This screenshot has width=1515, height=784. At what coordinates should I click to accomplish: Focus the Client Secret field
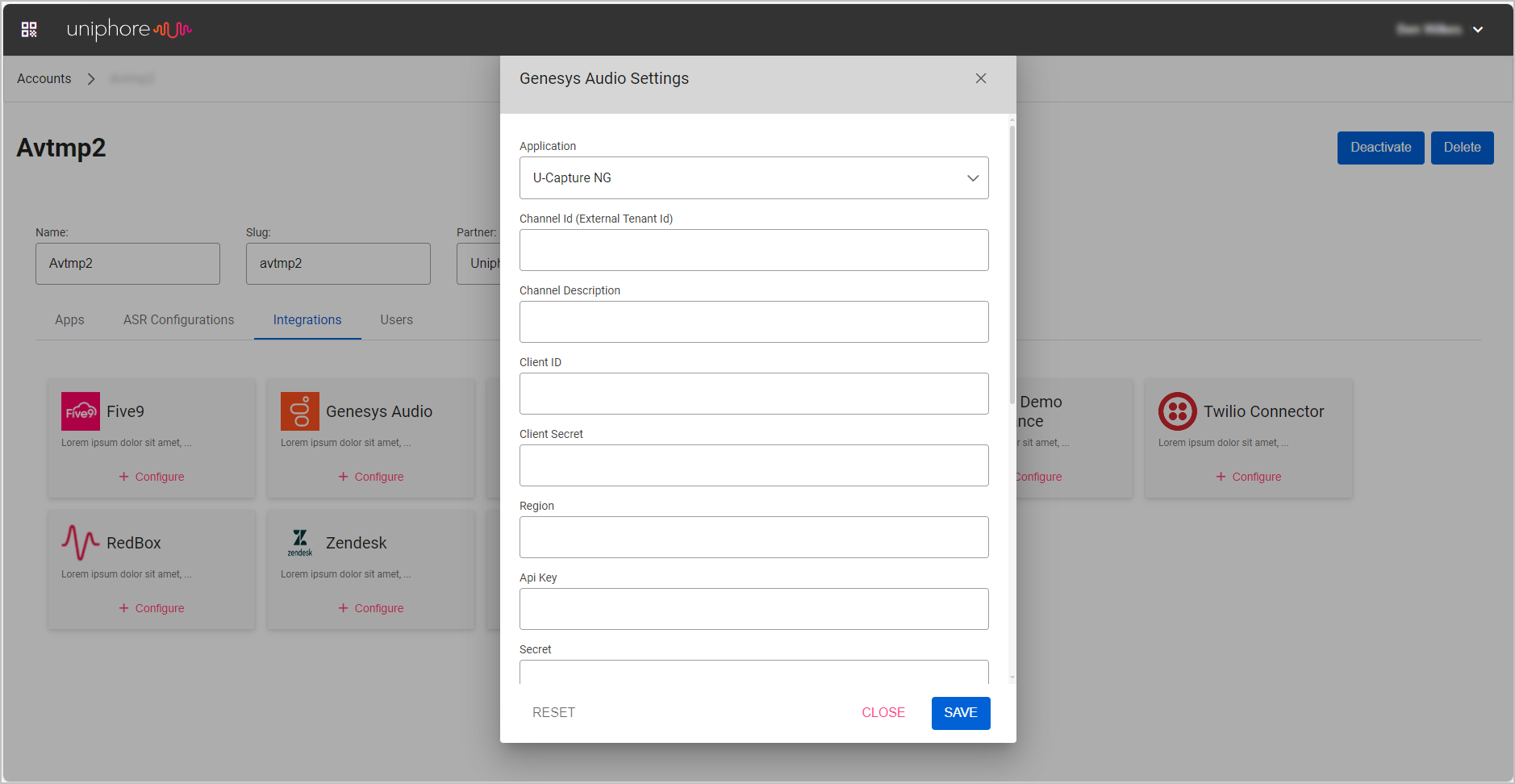[x=754, y=465]
